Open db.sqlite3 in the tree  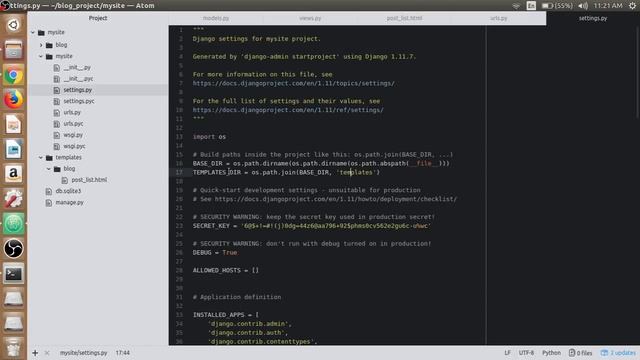[x=68, y=191]
